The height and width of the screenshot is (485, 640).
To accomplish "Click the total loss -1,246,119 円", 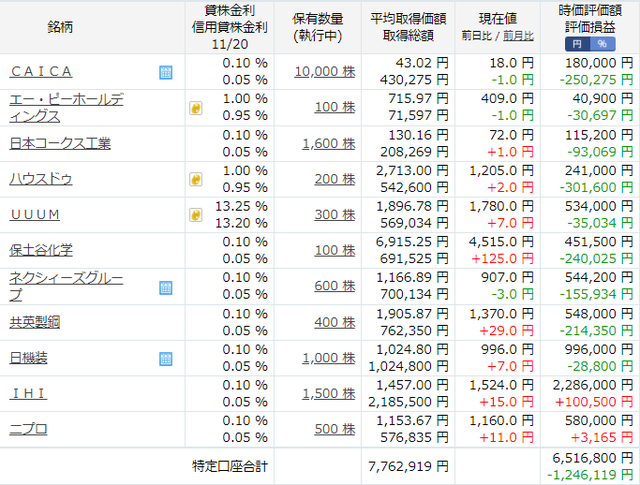I will 590,475.
